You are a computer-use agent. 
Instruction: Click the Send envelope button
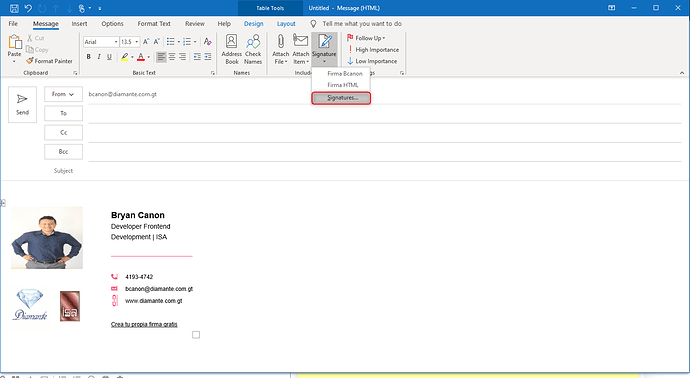(22, 104)
